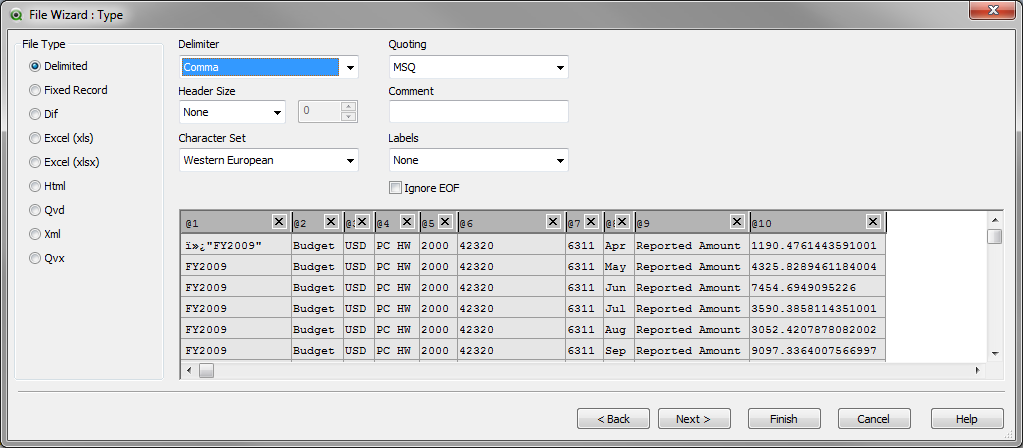Click the preview vertical scrollbar down arrow
This screenshot has width=1023, height=448.
995,353
